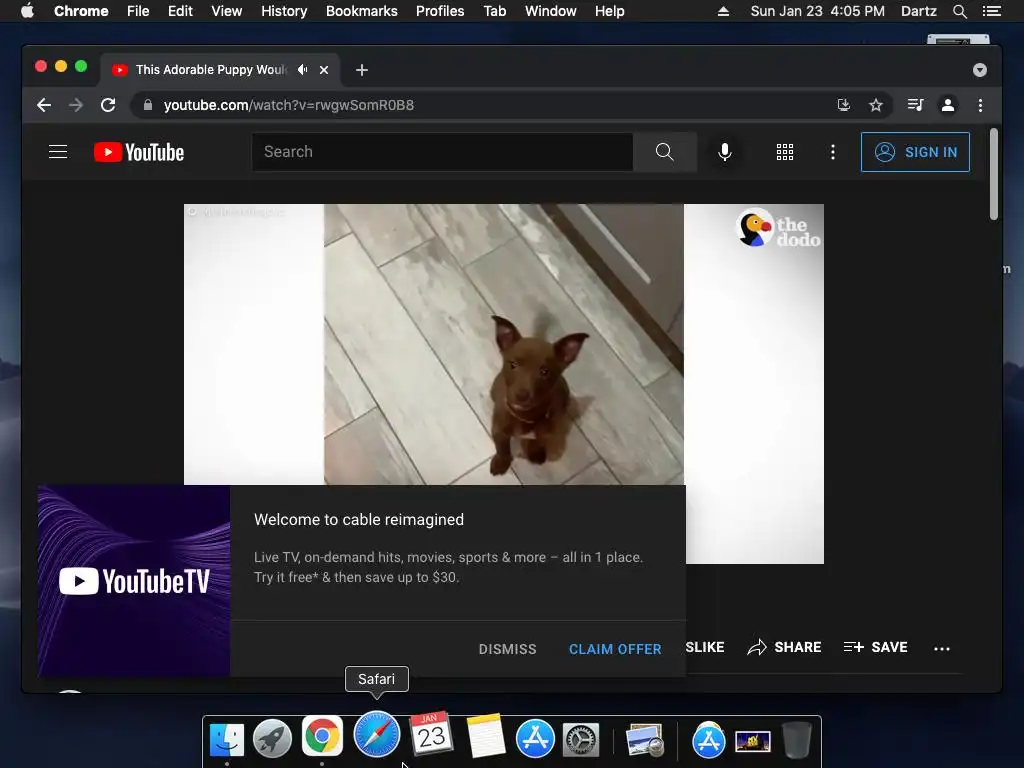
Task: Open Preview from the Dock
Action: [x=645, y=741]
